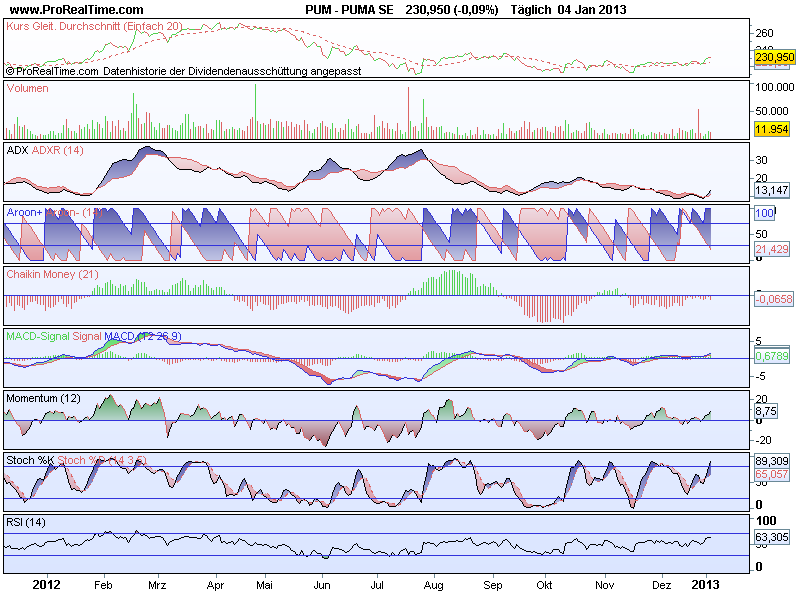Click the 'Feb' month on time axis
Viewport: 800px width, 600px height.
pyautogui.click(x=103, y=585)
